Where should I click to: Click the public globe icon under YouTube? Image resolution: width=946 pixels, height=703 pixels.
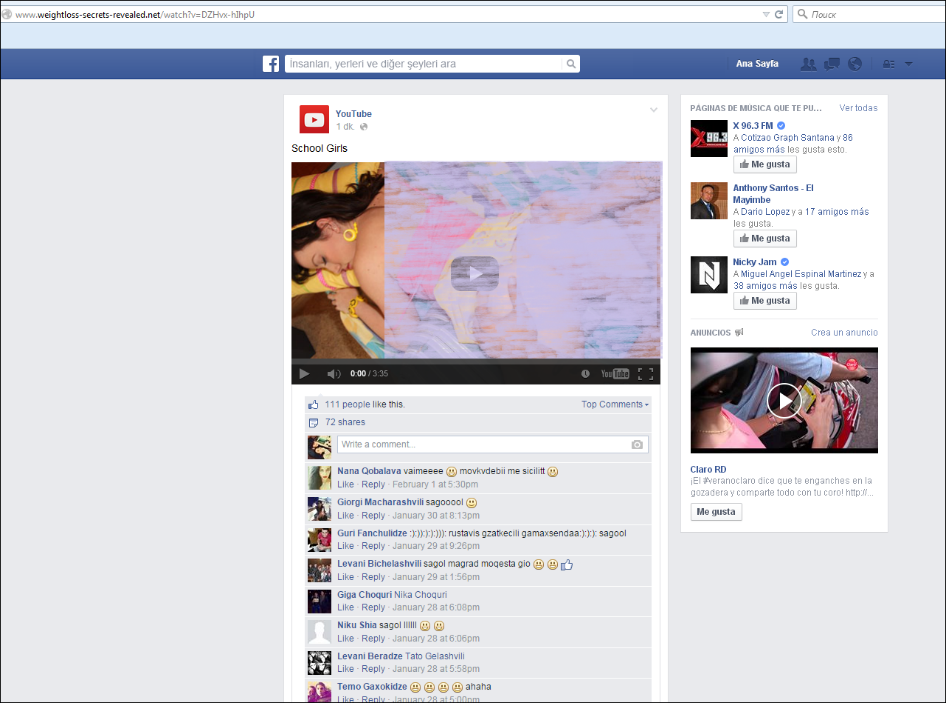tap(364, 127)
